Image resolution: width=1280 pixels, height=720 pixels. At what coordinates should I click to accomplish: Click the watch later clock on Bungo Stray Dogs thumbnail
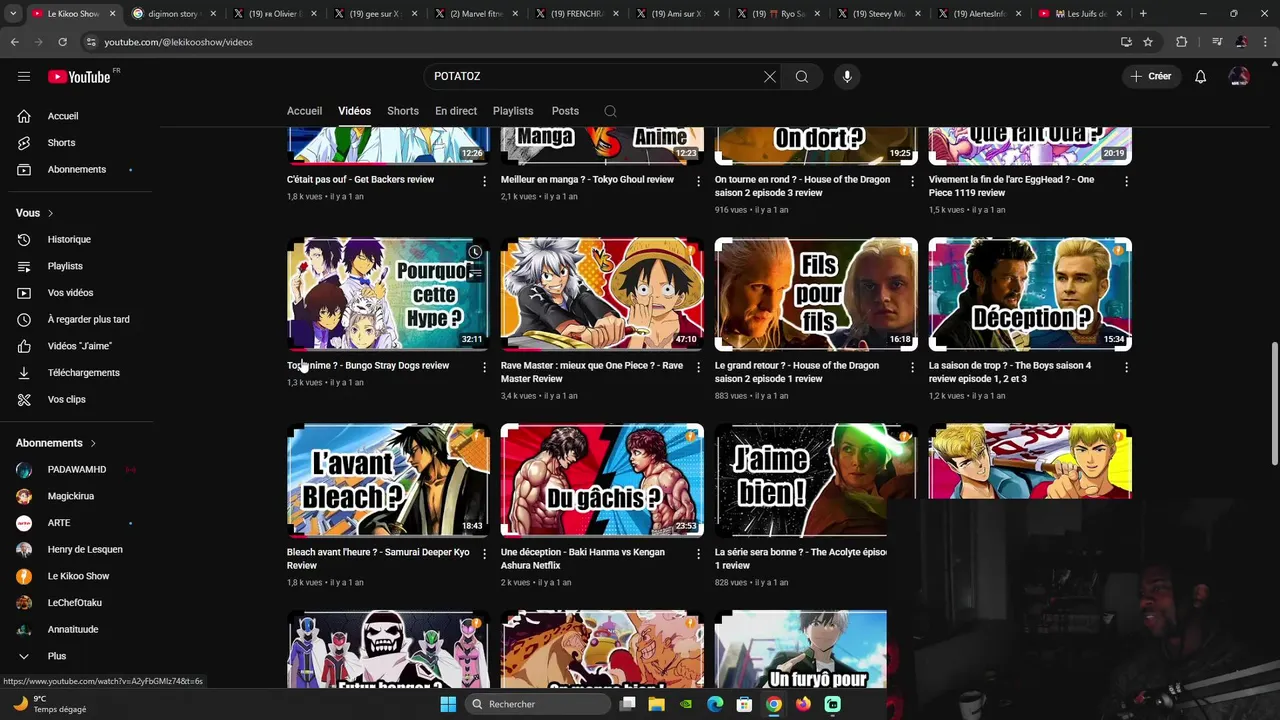pyautogui.click(x=475, y=252)
